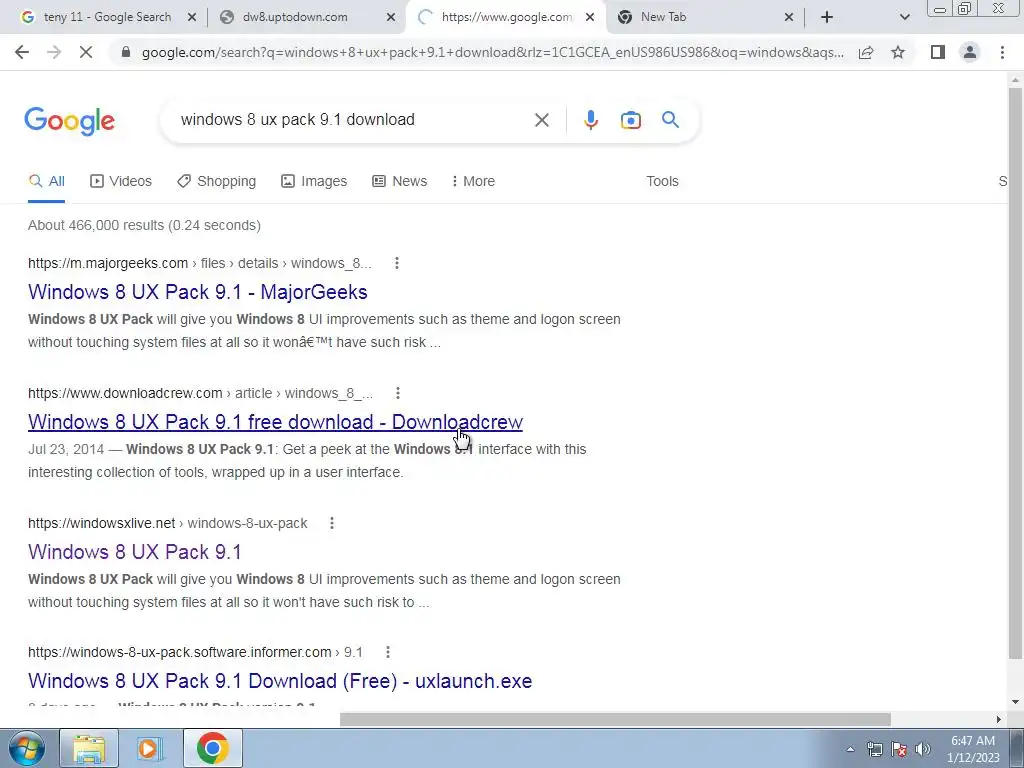The image size is (1024, 768).
Task: Open the Windows Start menu
Action: [26, 748]
